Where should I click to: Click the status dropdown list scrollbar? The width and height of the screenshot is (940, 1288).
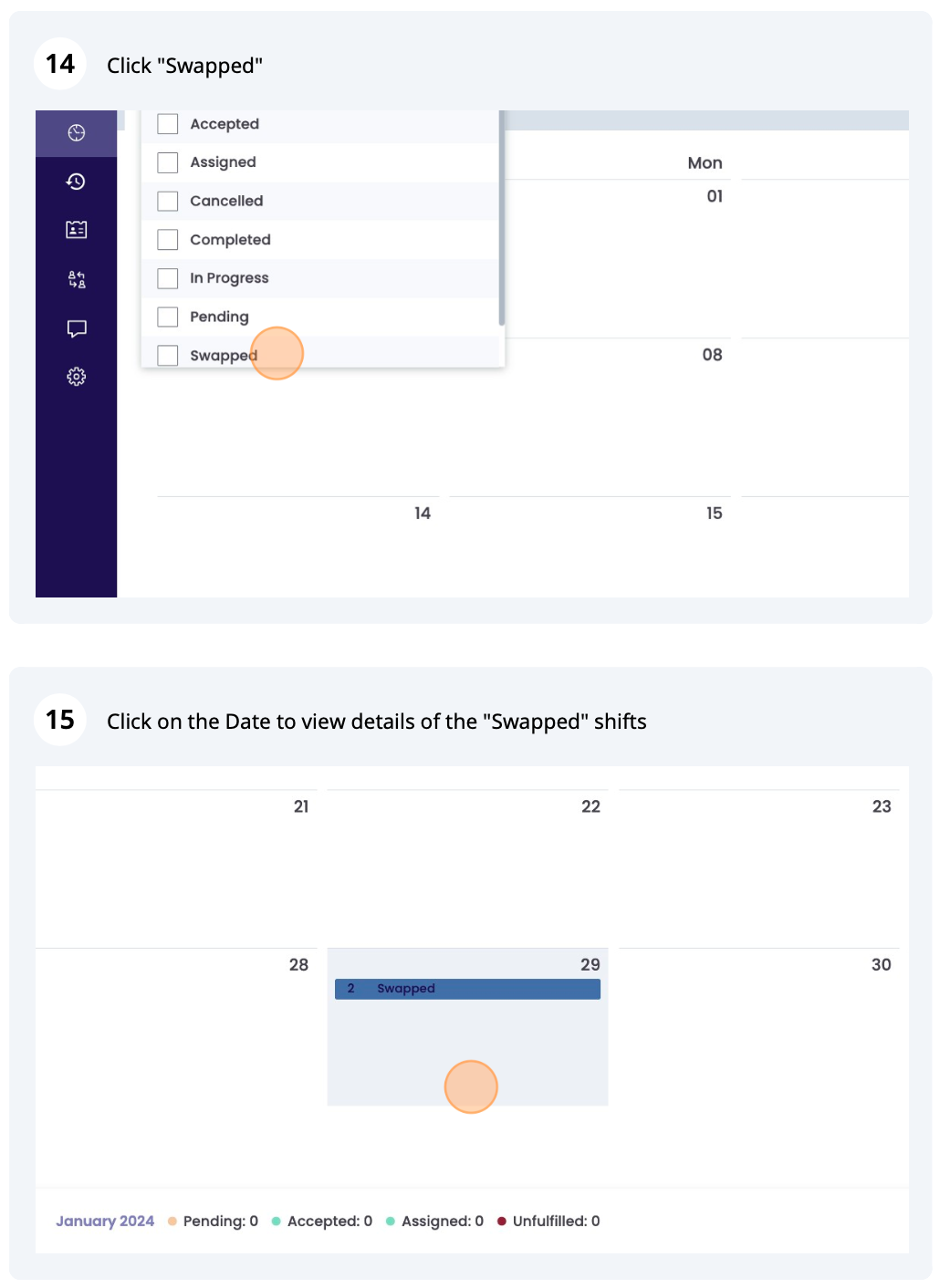click(x=501, y=219)
